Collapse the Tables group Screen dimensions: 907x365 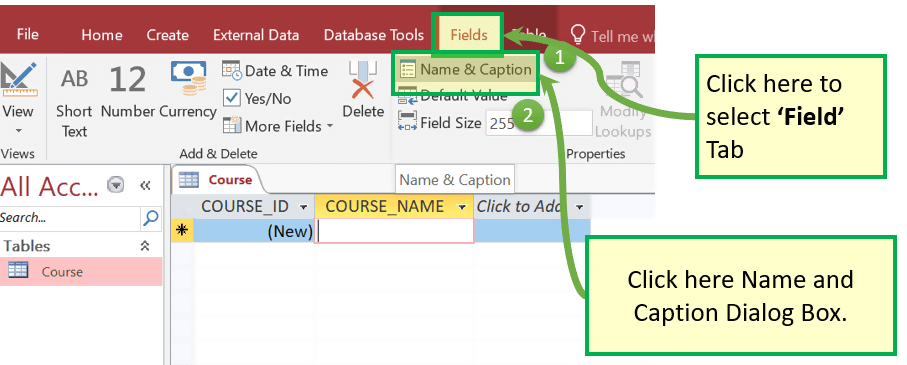(145, 246)
